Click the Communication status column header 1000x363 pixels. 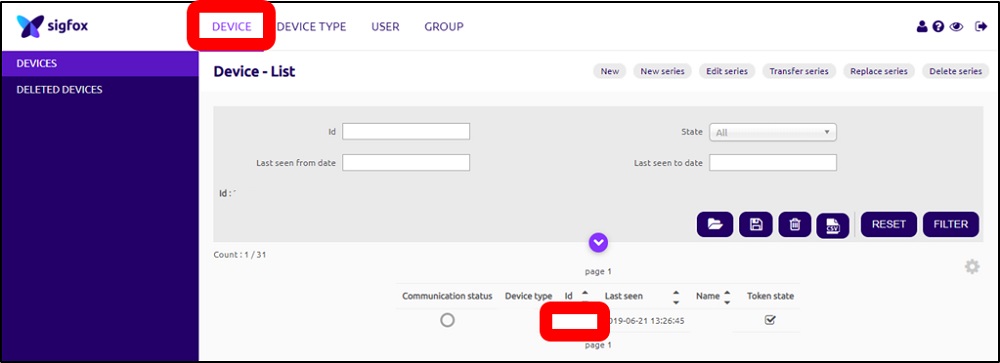point(447,296)
